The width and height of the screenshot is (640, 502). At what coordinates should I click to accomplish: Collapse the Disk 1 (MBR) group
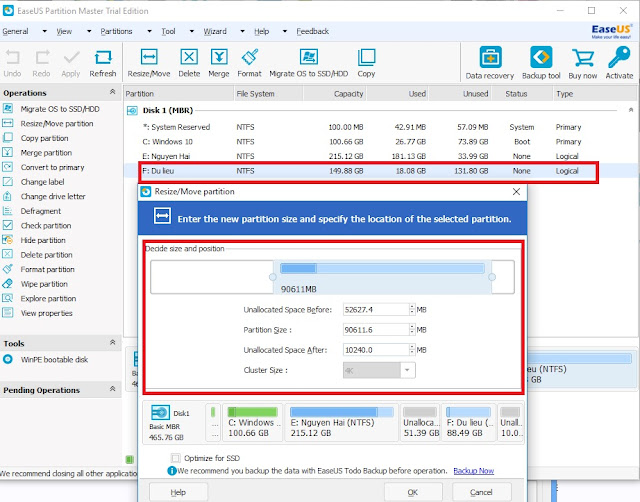(631, 110)
